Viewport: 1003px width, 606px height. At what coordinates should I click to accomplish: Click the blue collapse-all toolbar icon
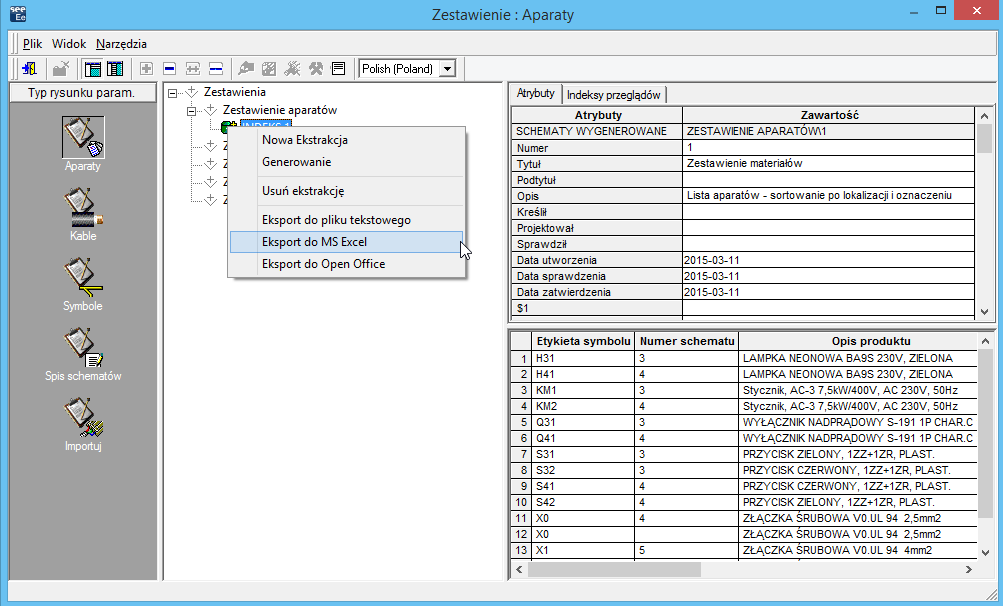click(x=216, y=68)
